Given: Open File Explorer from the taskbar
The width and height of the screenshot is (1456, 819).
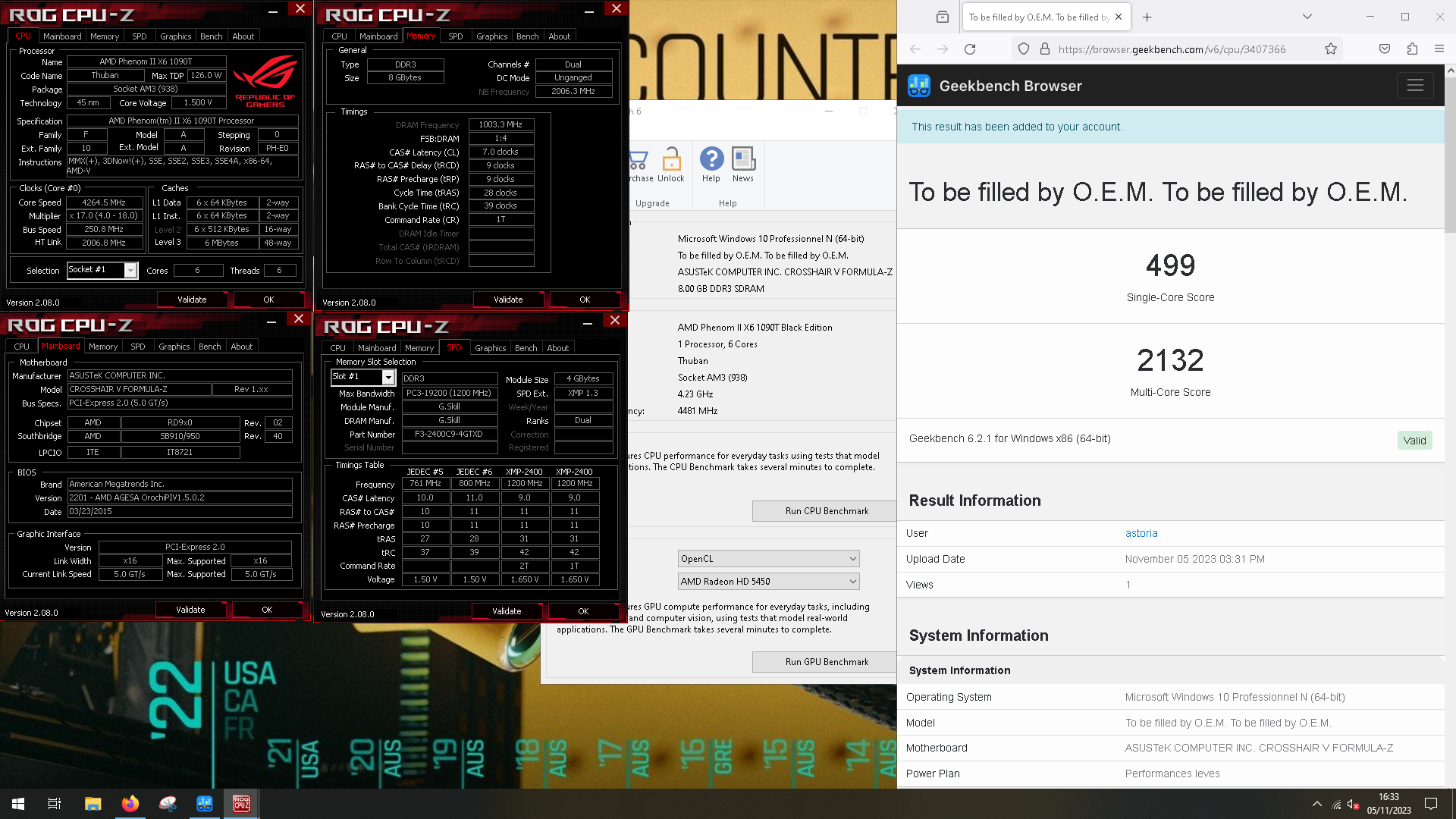Looking at the screenshot, I should pos(93,804).
